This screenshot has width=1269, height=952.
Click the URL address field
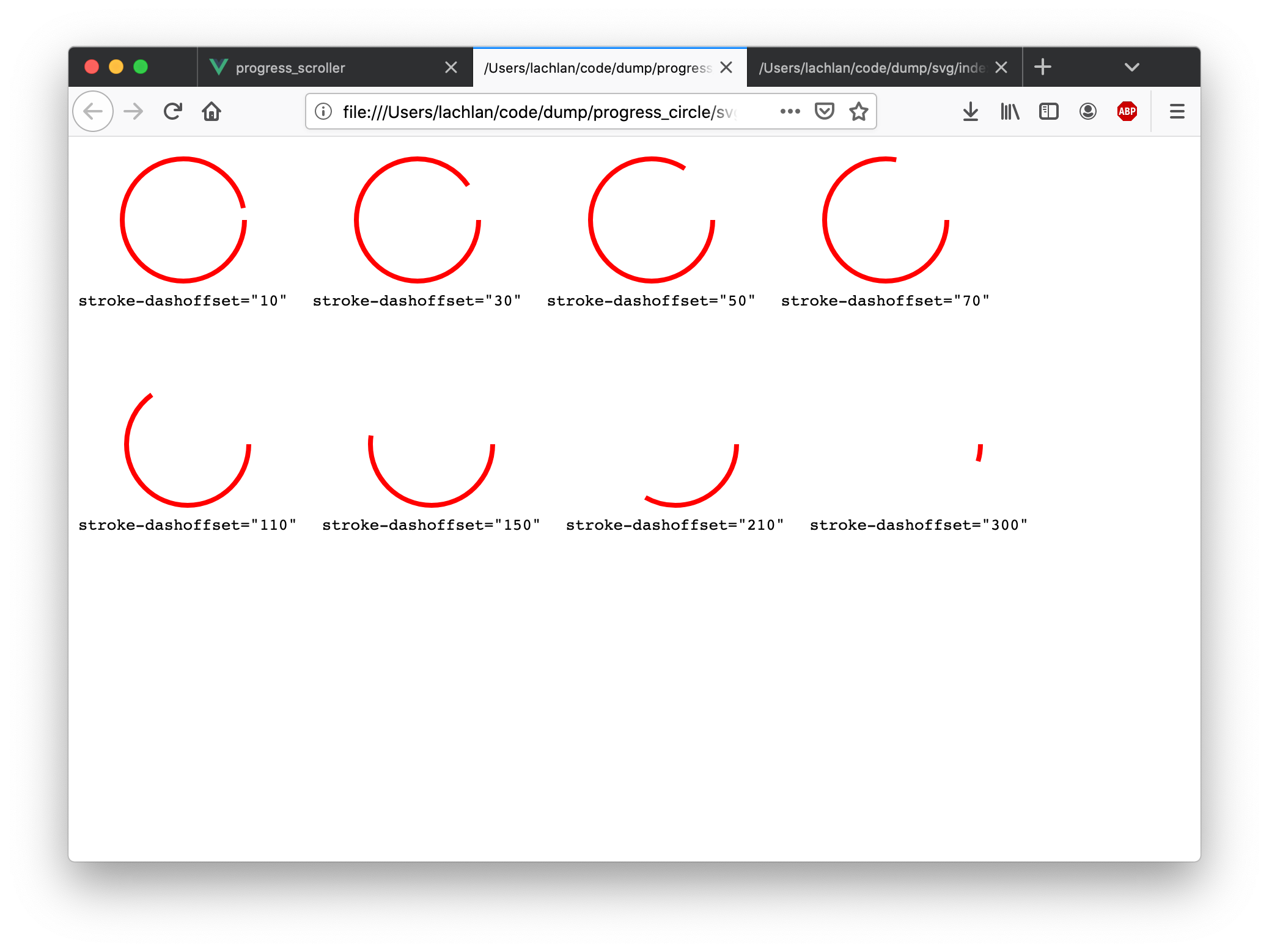[x=538, y=111]
